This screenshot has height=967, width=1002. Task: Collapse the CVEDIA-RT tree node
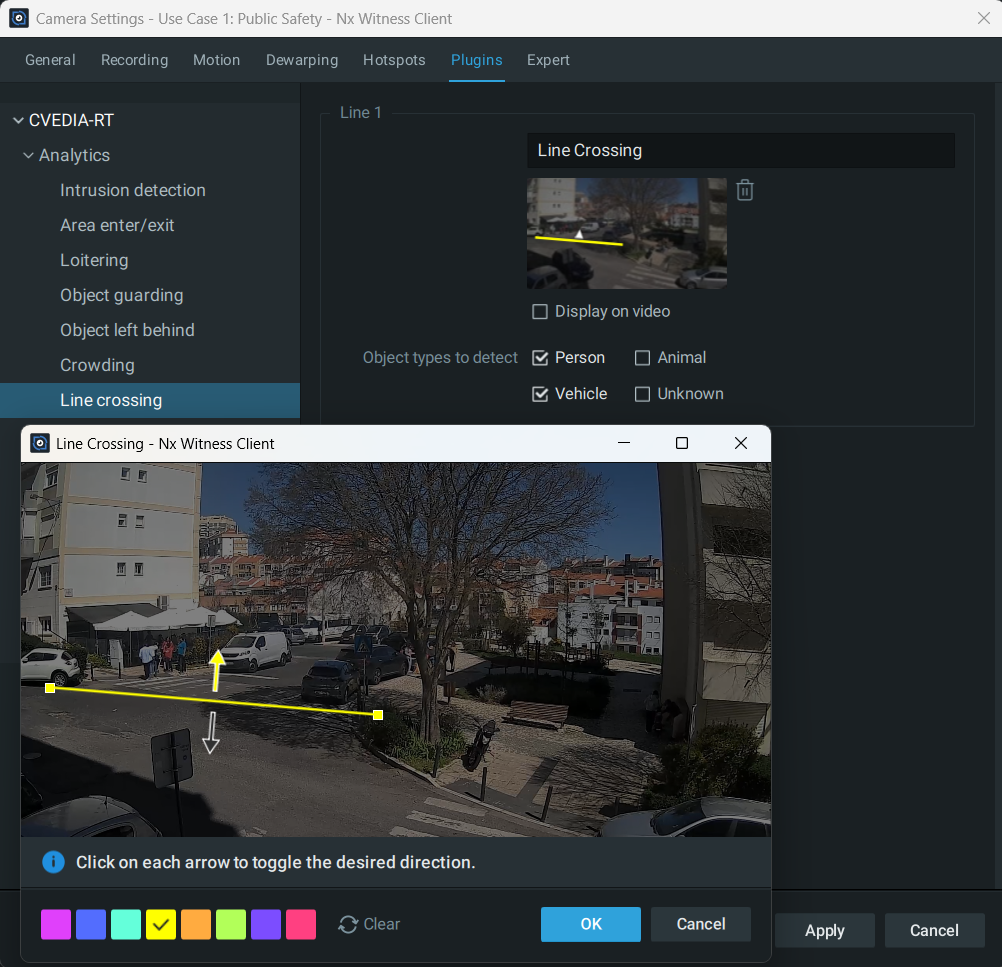tap(17, 121)
